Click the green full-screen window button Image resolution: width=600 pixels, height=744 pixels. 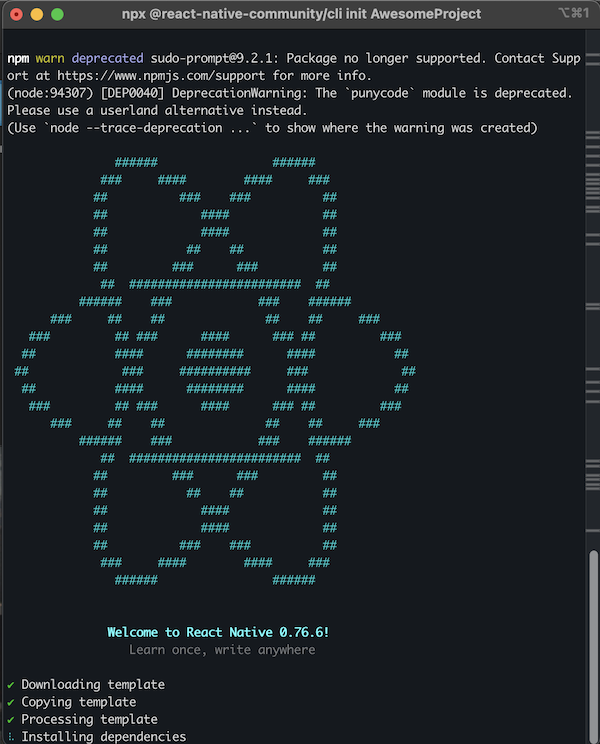57,14
